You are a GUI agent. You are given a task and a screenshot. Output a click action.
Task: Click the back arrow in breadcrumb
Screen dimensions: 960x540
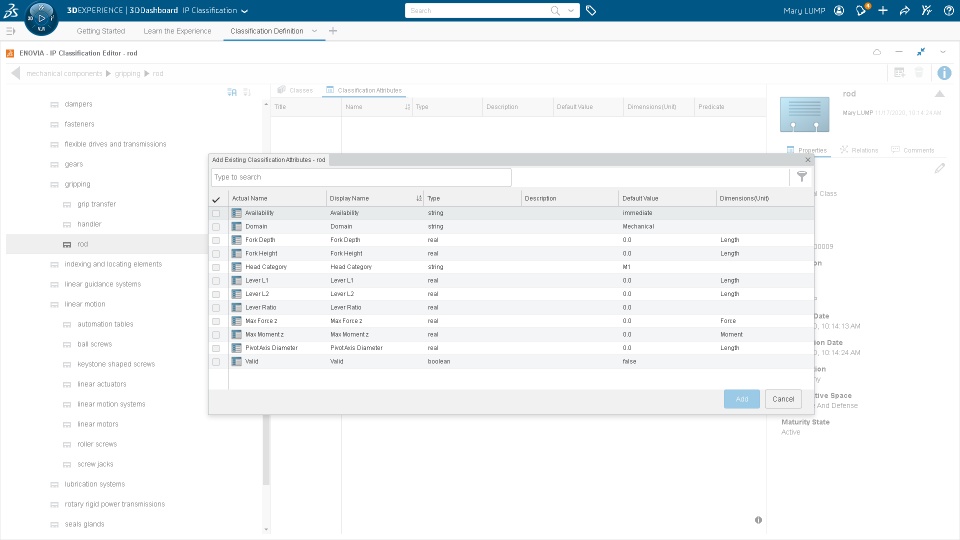point(15,73)
